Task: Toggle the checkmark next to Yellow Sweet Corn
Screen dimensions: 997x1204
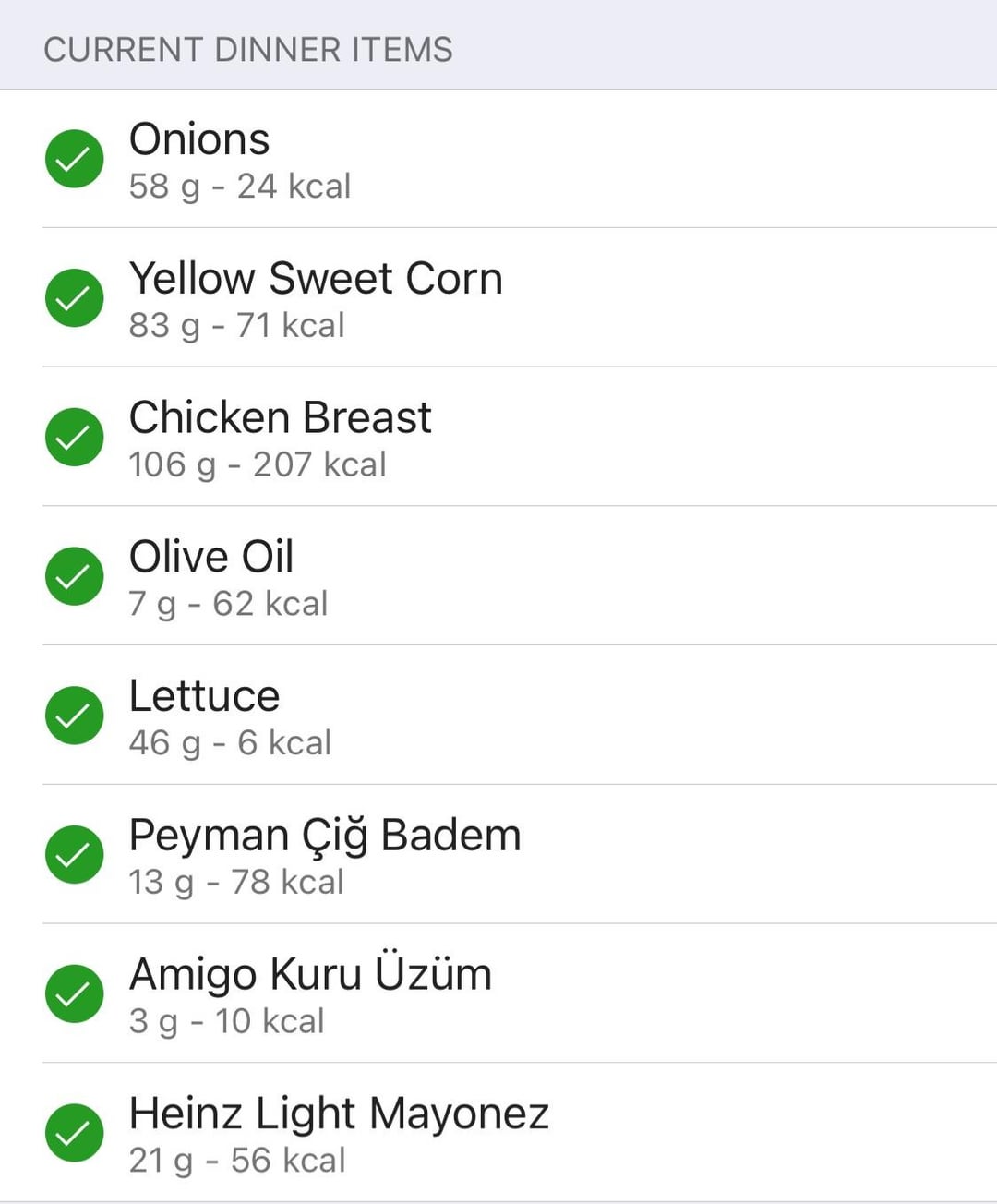Action: coord(74,298)
